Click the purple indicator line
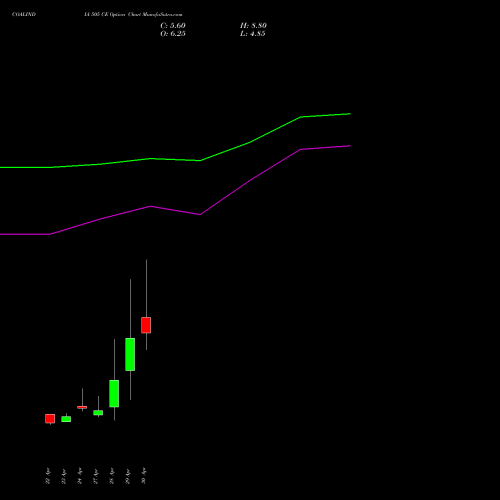Screen dimensions: 500x500 (200, 214)
